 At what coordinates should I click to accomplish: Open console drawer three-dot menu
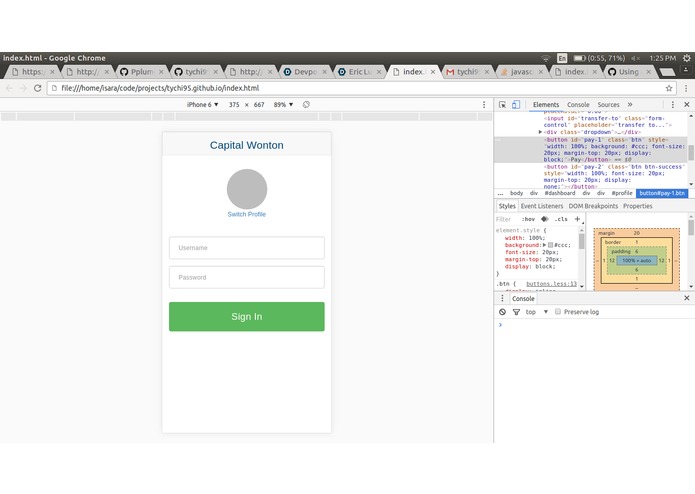coord(502,298)
